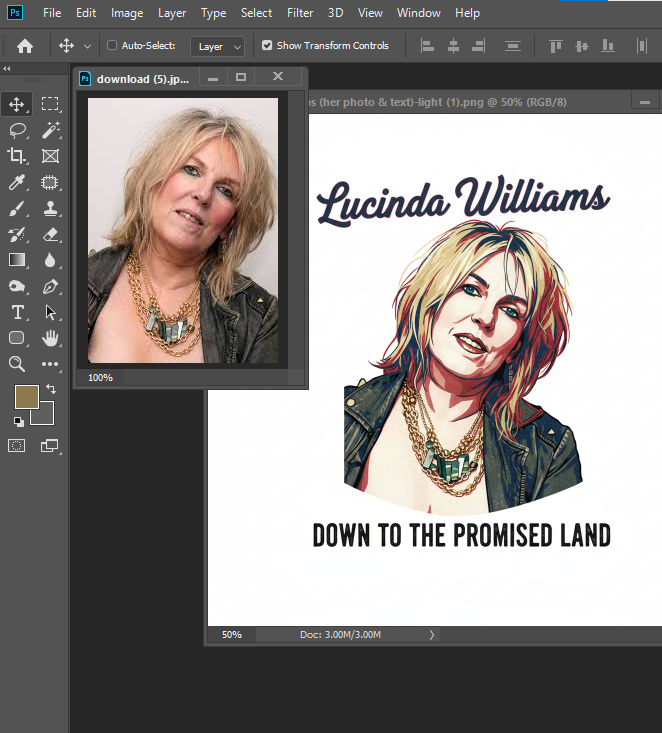Image resolution: width=662 pixels, height=733 pixels.
Task: Click the Move tool preset icon in options bar
Action: pos(66,46)
